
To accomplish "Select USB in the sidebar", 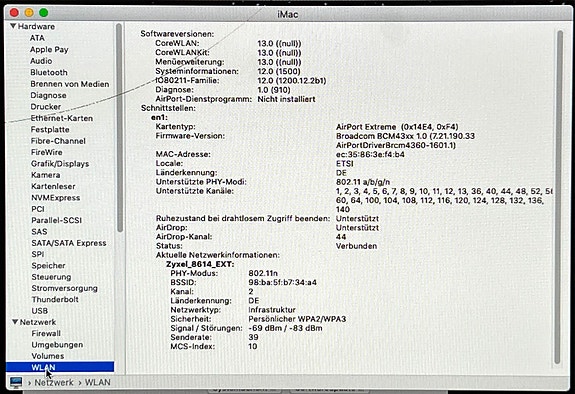I will 40,311.
